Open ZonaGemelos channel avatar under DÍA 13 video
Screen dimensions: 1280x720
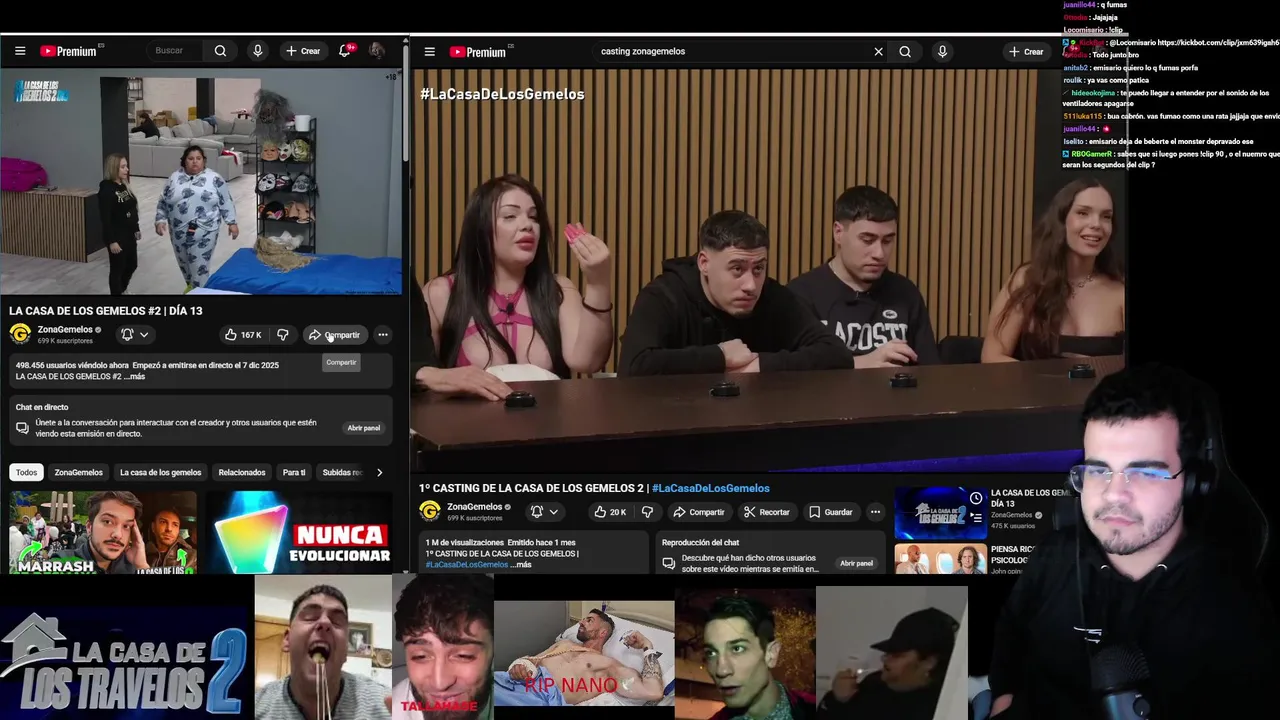tap(20, 334)
